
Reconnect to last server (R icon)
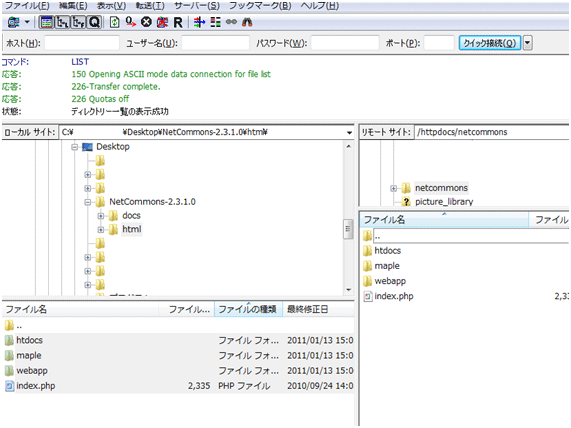(x=178, y=23)
